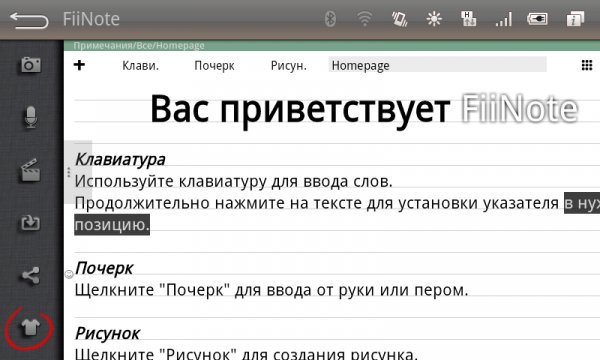Adjust brightness via sun icon
The height and width of the screenshot is (360, 600).
click(x=434, y=19)
